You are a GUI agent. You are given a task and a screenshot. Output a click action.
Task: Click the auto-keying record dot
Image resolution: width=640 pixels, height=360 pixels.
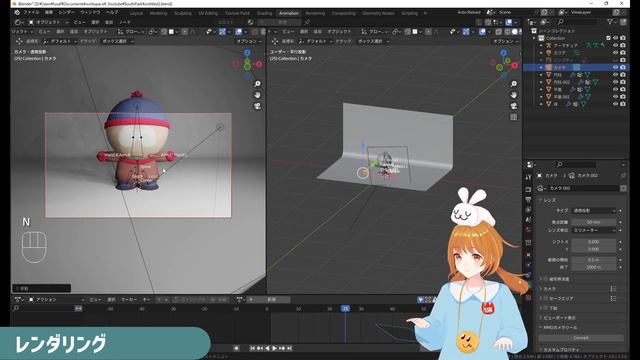(236, 348)
